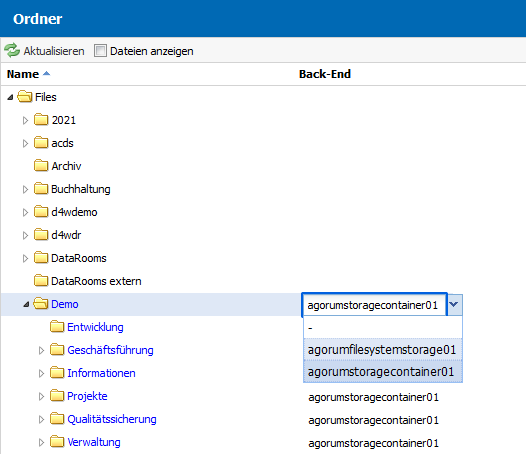Click the DataRooms extern folder icon
Screen dimensions: 526x454
click(x=41, y=281)
